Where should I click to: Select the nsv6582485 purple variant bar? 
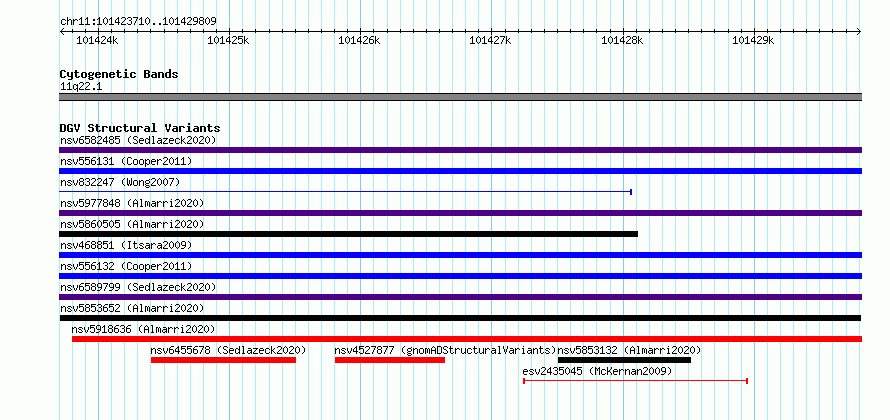(x=460, y=150)
